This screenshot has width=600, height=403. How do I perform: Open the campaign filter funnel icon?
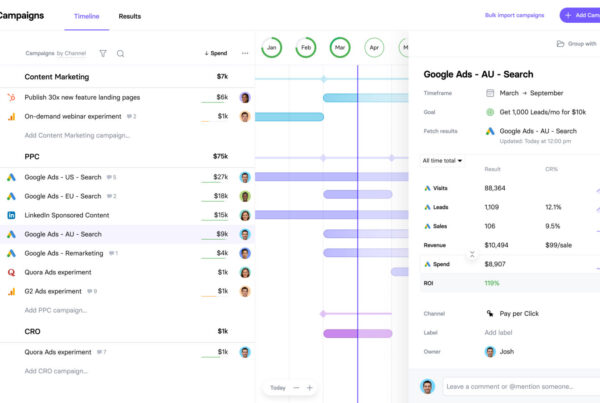click(x=103, y=53)
